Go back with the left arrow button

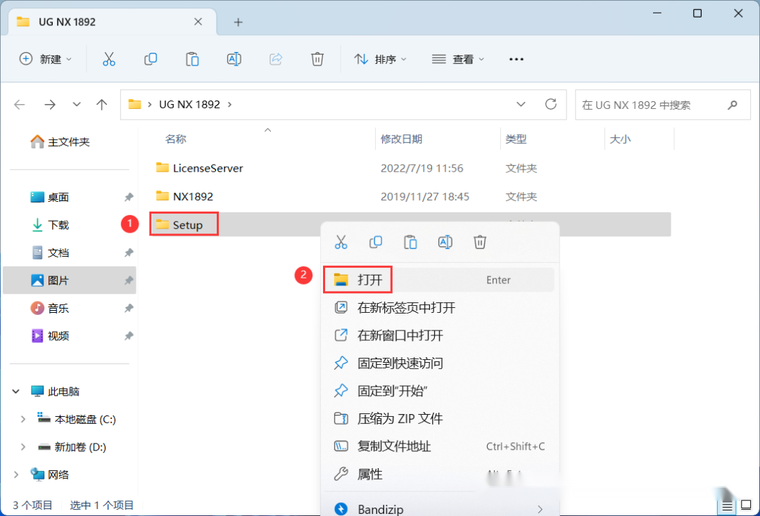pyautogui.click(x=19, y=105)
